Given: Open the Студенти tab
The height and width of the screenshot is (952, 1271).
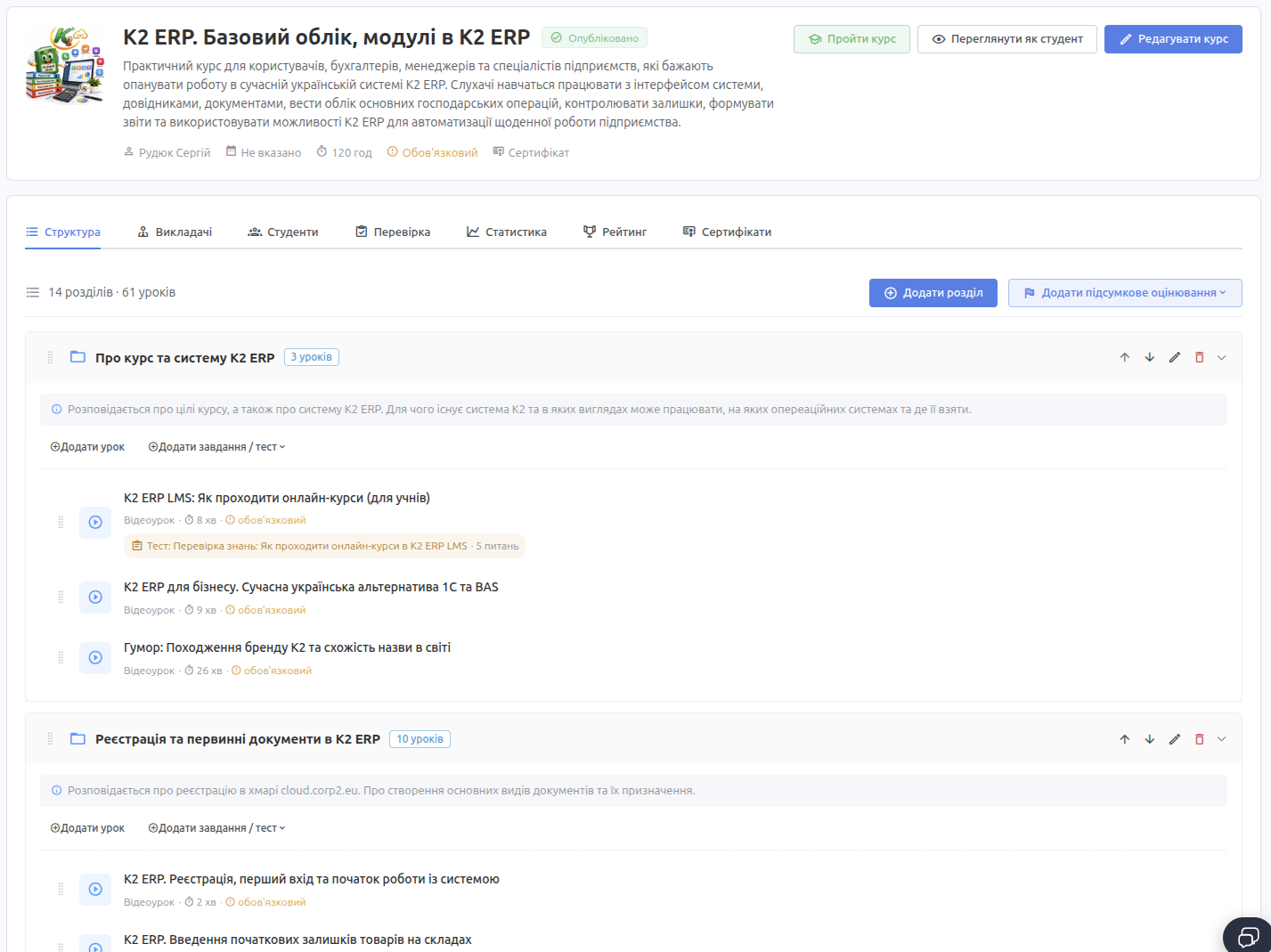Looking at the screenshot, I should click(x=283, y=232).
